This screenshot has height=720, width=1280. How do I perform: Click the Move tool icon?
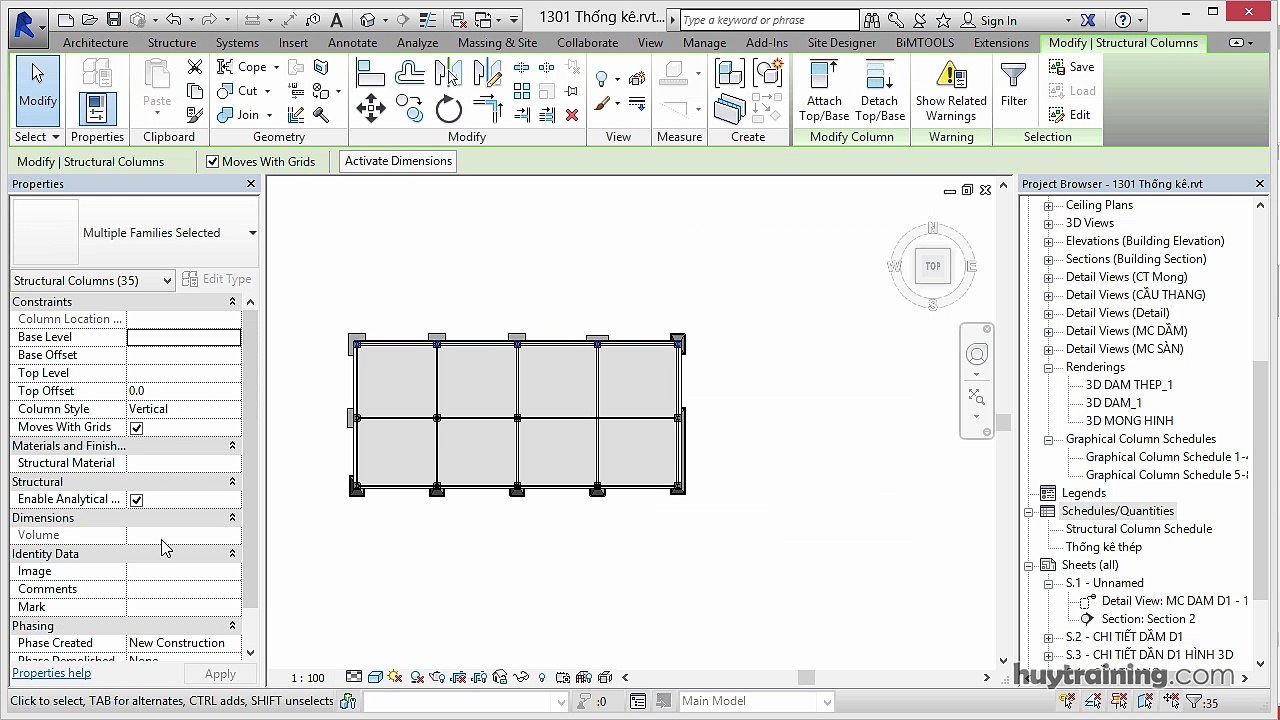point(370,108)
